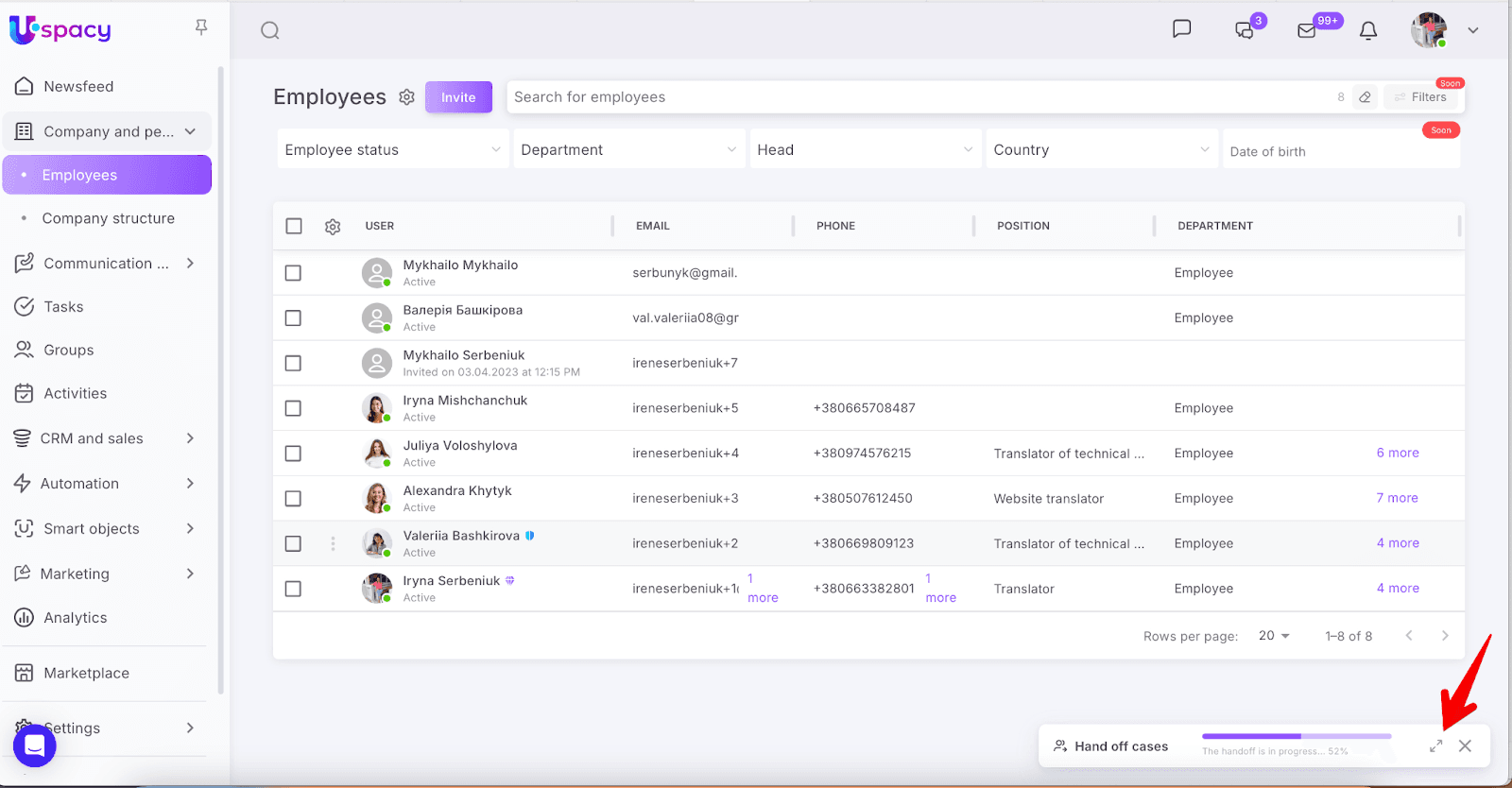1512x788 pixels.
Task: Open the Employee status dropdown
Action: pos(392,150)
